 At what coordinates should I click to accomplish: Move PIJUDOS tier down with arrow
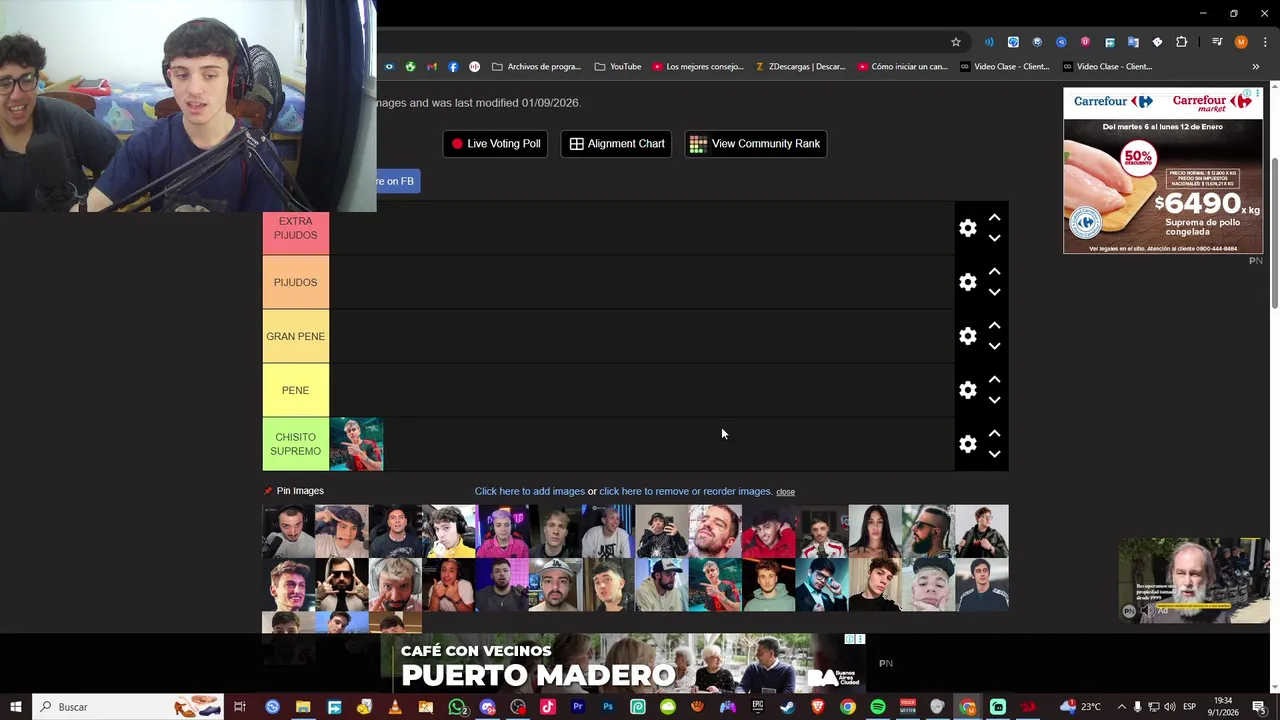(x=994, y=293)
